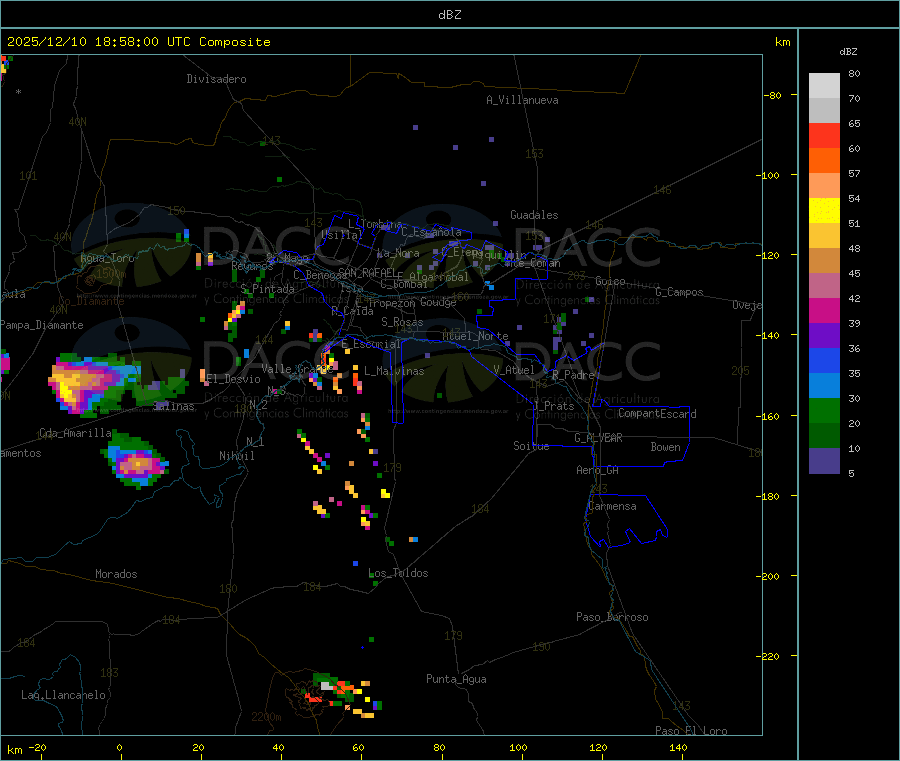The width and height of the screenshot is (900, 761).
Task: Click the red 65-60 dBZ legend swatch
Action: [x=824, y=135]
